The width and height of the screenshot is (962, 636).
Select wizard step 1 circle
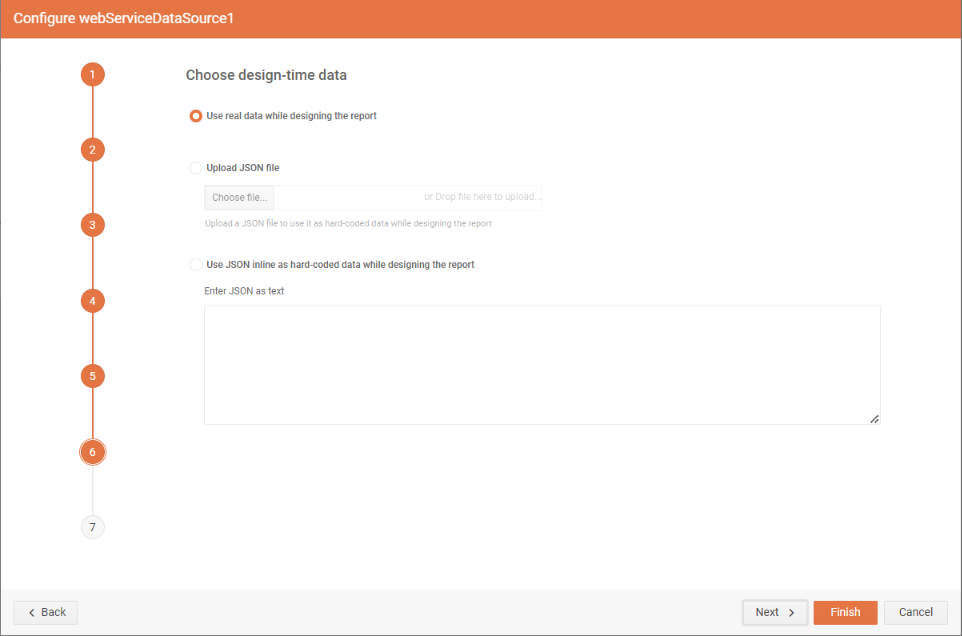click(x=92, y=74)
